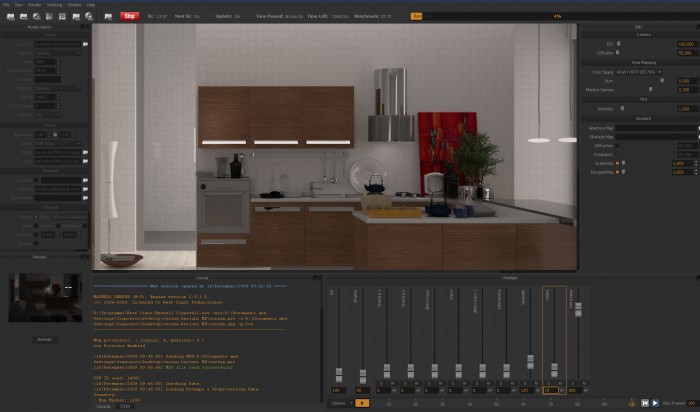Open the Color Space dropdown

[639, 72]
